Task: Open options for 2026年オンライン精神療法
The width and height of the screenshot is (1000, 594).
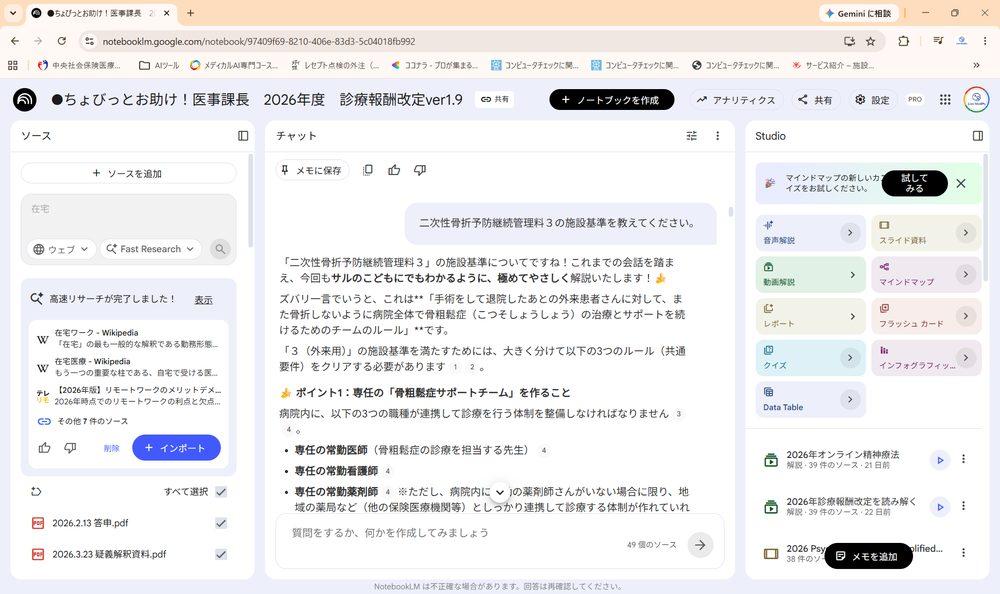Action: (963, 459)
